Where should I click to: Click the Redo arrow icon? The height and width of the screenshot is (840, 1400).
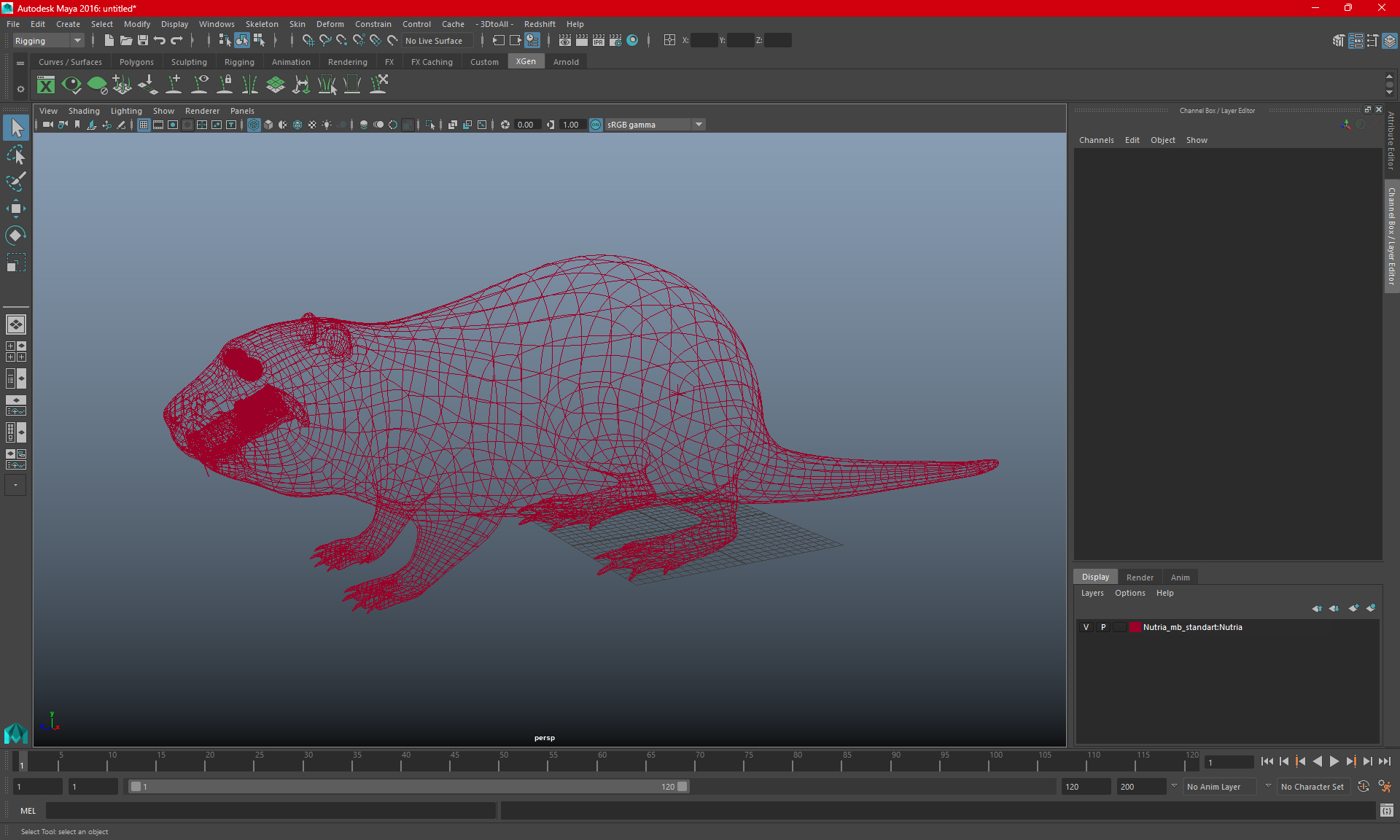176,41
